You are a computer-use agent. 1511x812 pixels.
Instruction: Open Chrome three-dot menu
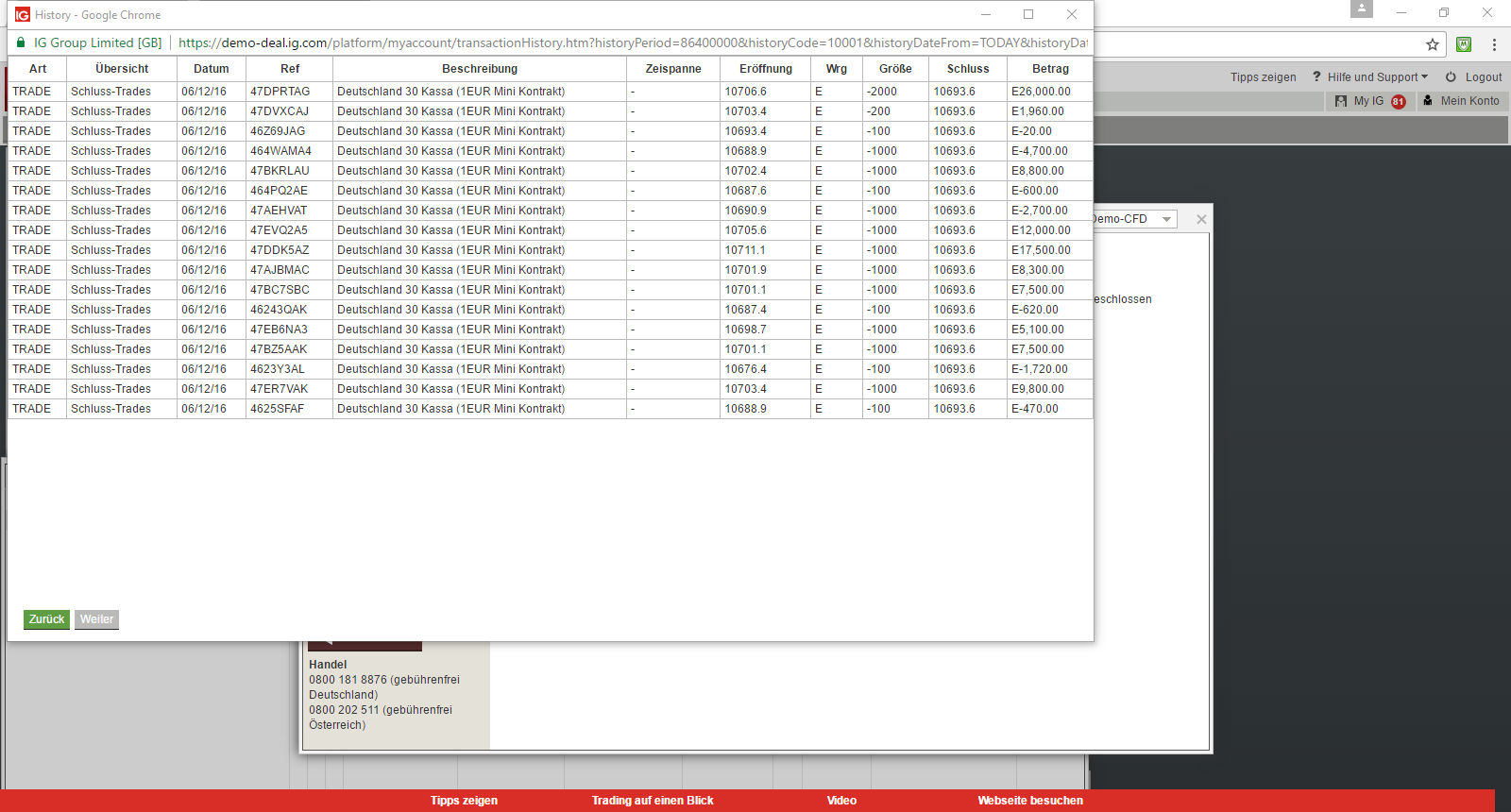pyautogui.click(x=1494, y=44)
